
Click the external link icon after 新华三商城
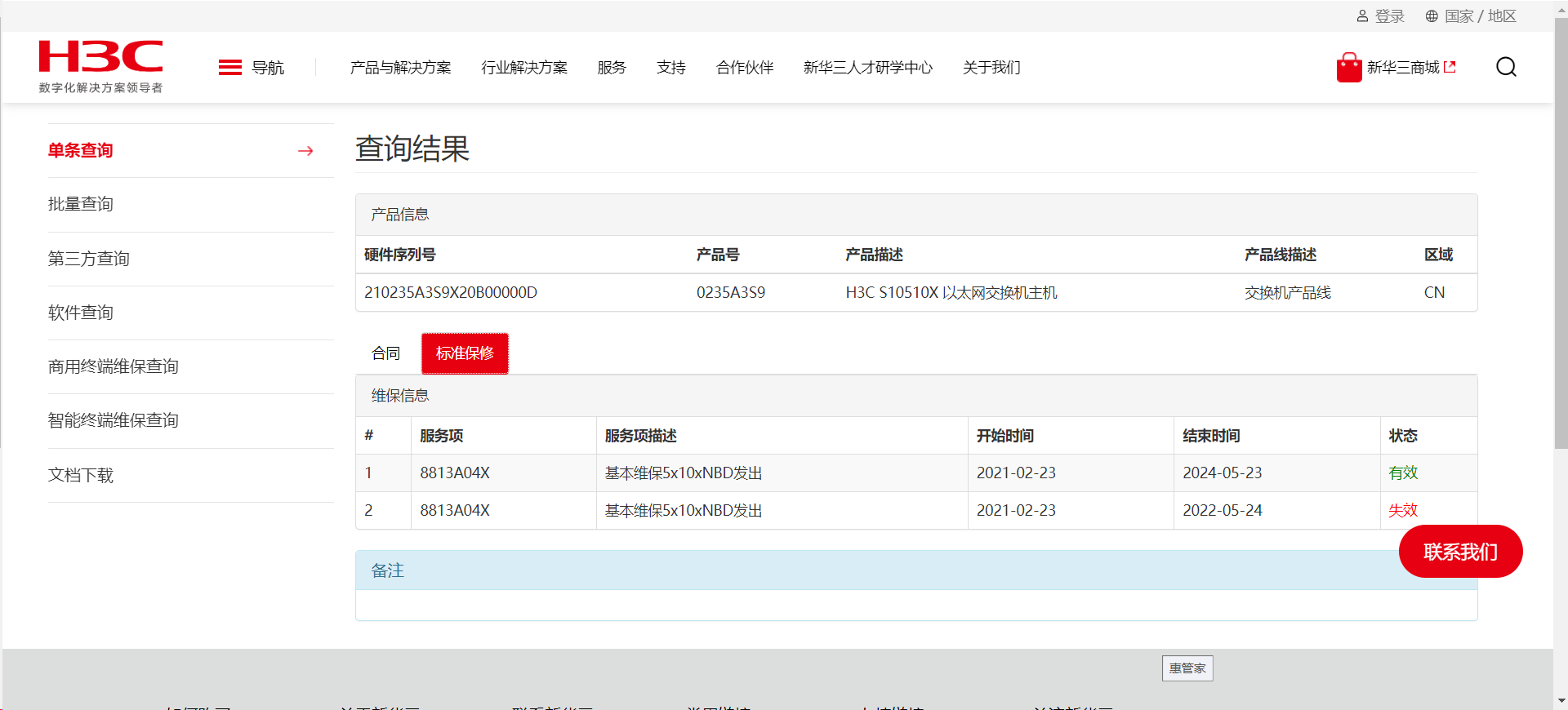tap(1450, 67)
